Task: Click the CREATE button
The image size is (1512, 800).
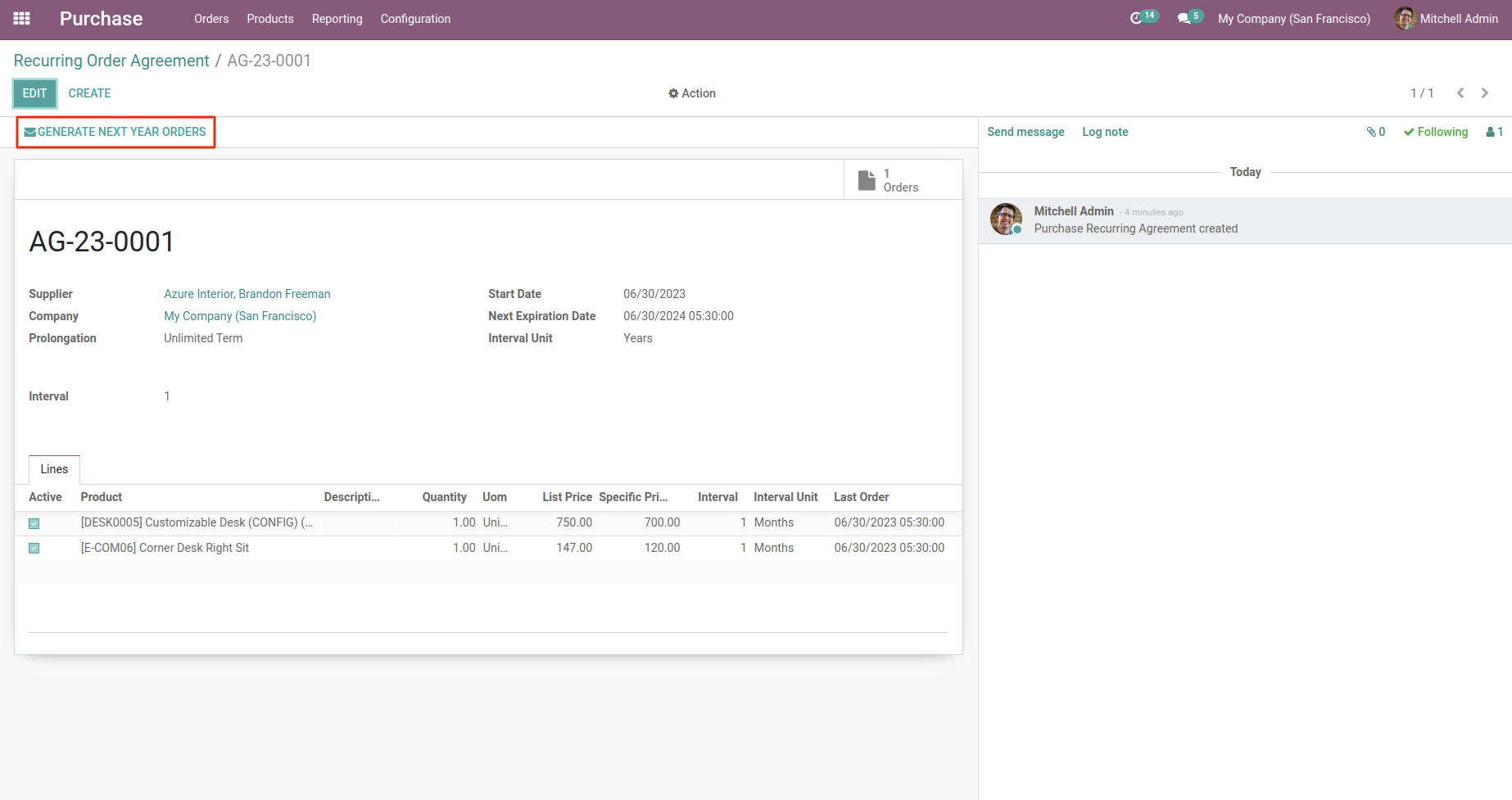Action: tap(89, 93)
